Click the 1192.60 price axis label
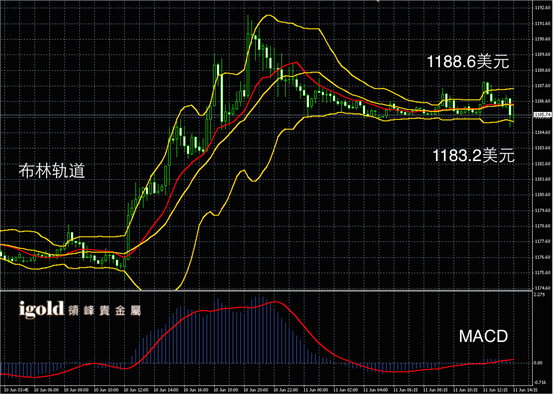 [542, 8]
